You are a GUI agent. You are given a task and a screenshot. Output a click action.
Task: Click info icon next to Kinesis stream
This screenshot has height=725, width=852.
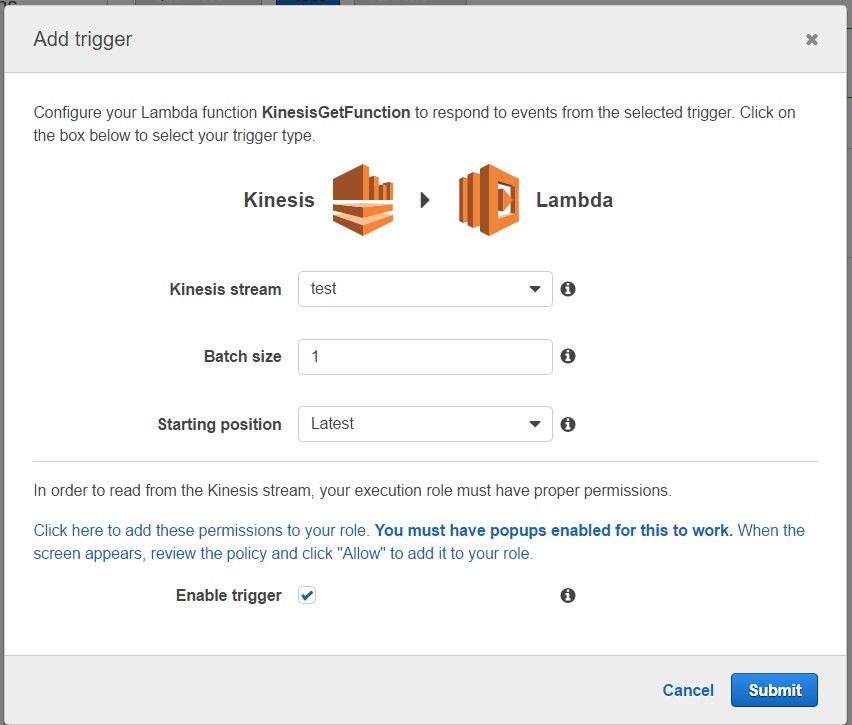tap(568, 289)
